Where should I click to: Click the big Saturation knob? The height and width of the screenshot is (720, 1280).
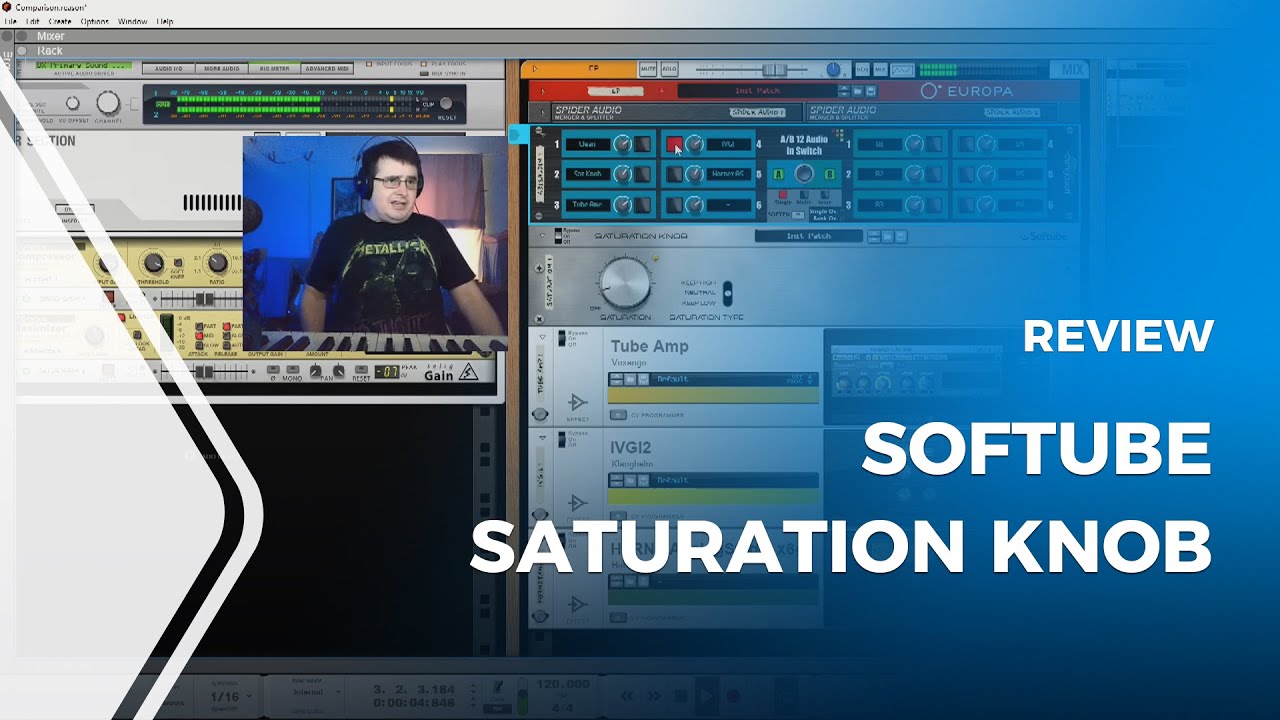point(626,283)
